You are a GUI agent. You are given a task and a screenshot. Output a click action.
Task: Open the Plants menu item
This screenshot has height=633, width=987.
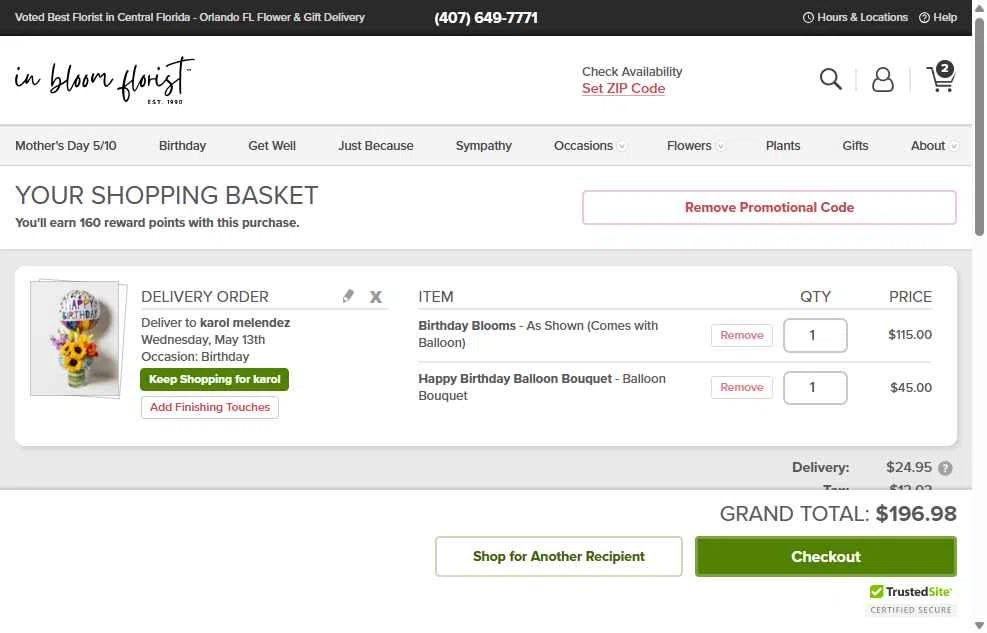[x=783, y=146]
